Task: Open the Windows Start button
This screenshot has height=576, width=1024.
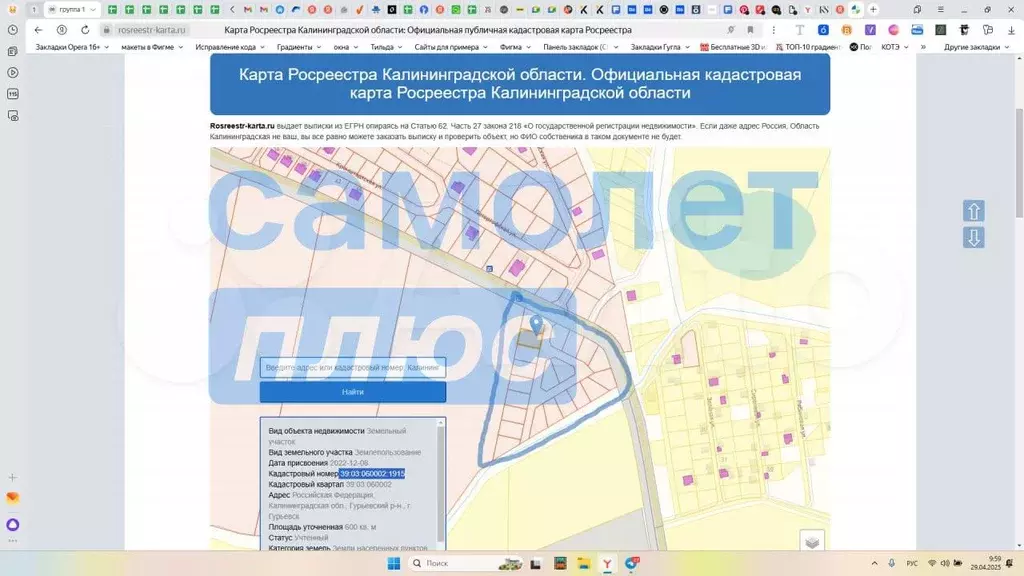Action: pyautogui.click(x=393, y=563)
